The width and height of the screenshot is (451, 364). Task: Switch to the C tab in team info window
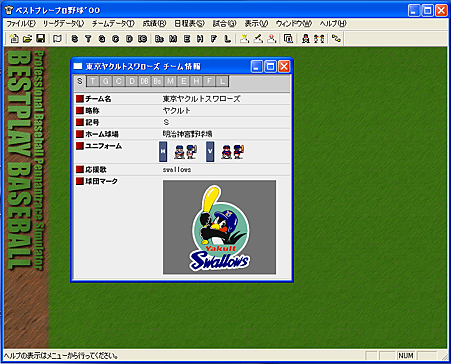tap(119, 81)
